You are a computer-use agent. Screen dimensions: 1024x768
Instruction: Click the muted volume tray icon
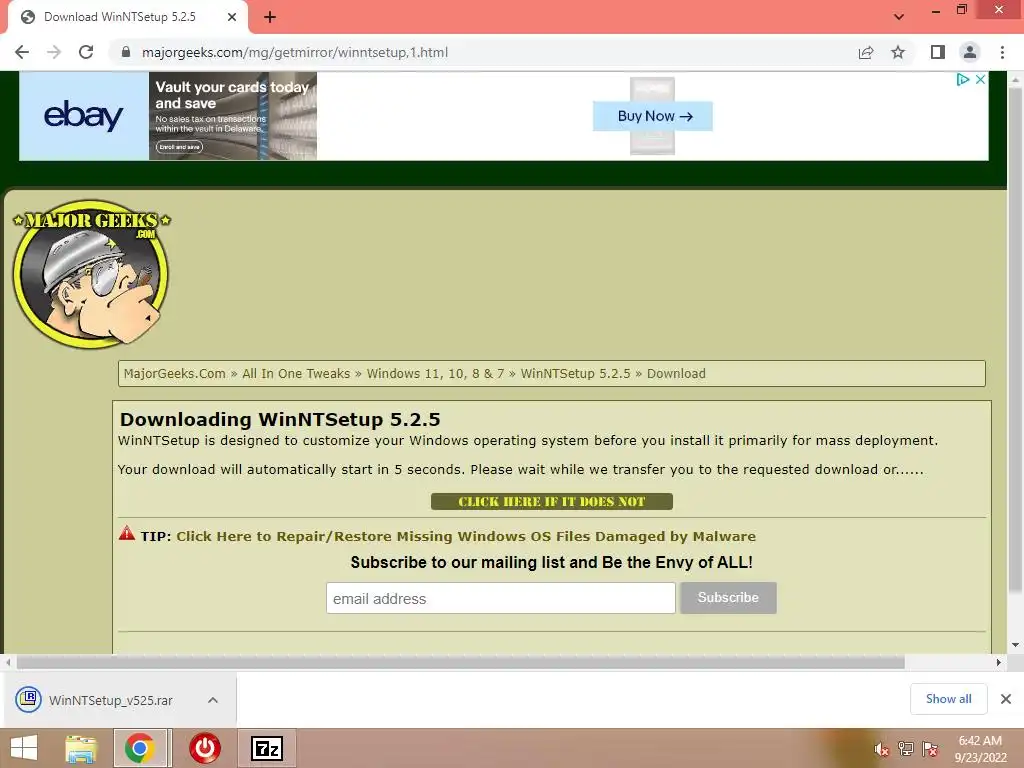click(881, 749)
